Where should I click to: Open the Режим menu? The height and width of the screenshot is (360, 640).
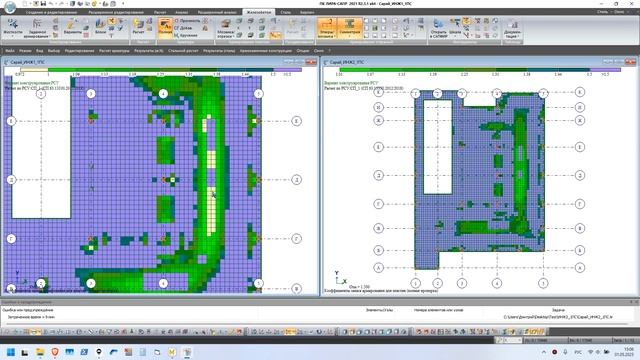[25, 51]
